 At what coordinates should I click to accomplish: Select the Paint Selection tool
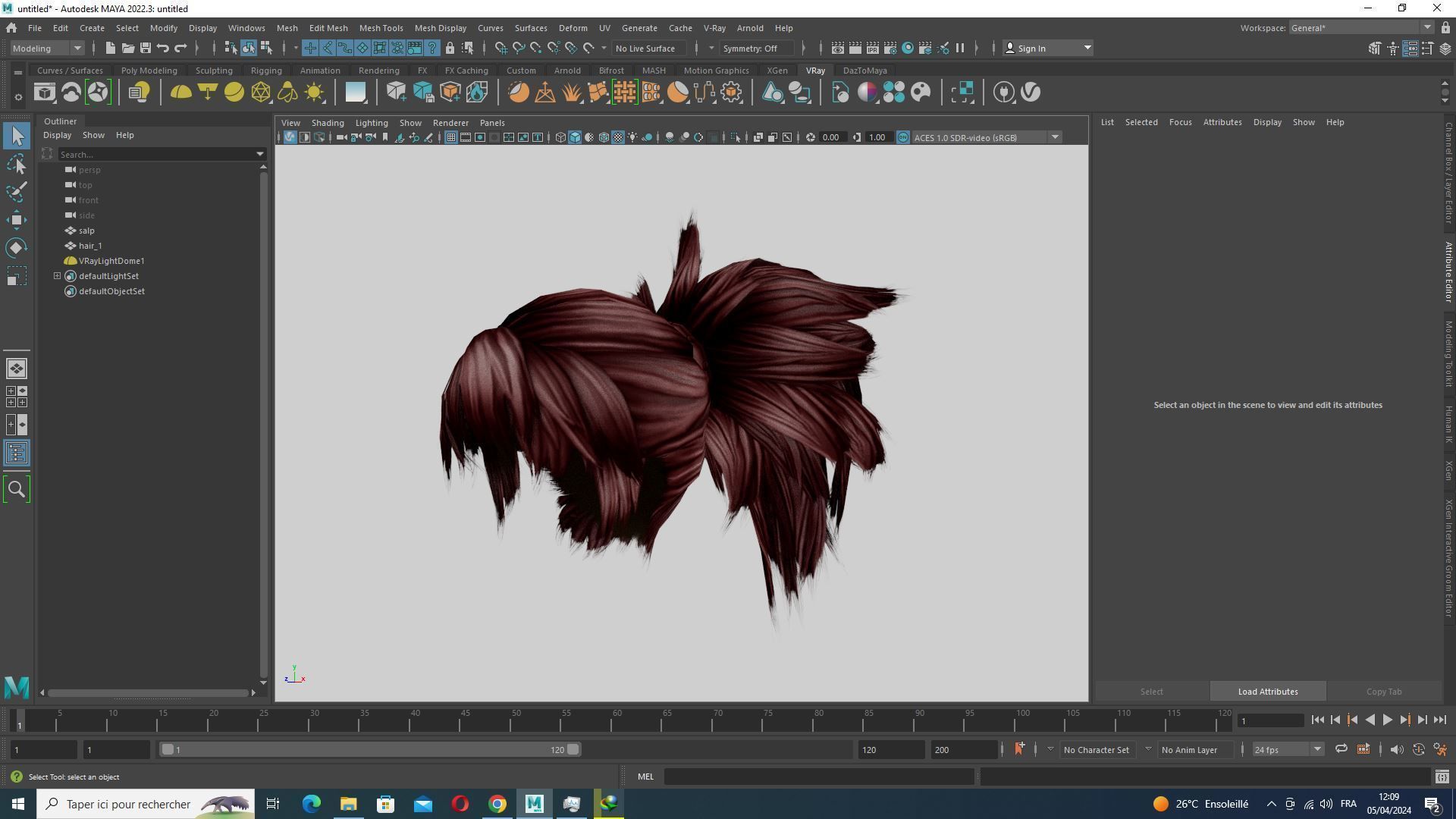pos(17,192)
